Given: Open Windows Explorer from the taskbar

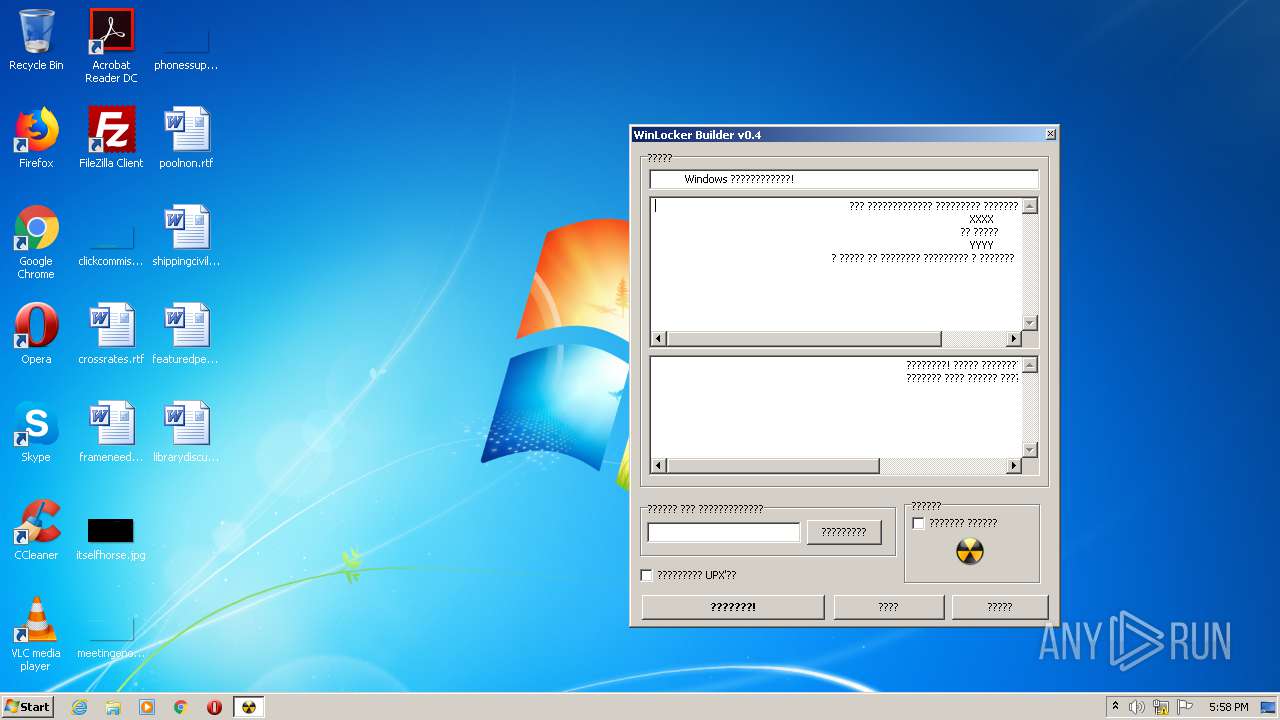Looking at the screenshot, I should [113, 707].
